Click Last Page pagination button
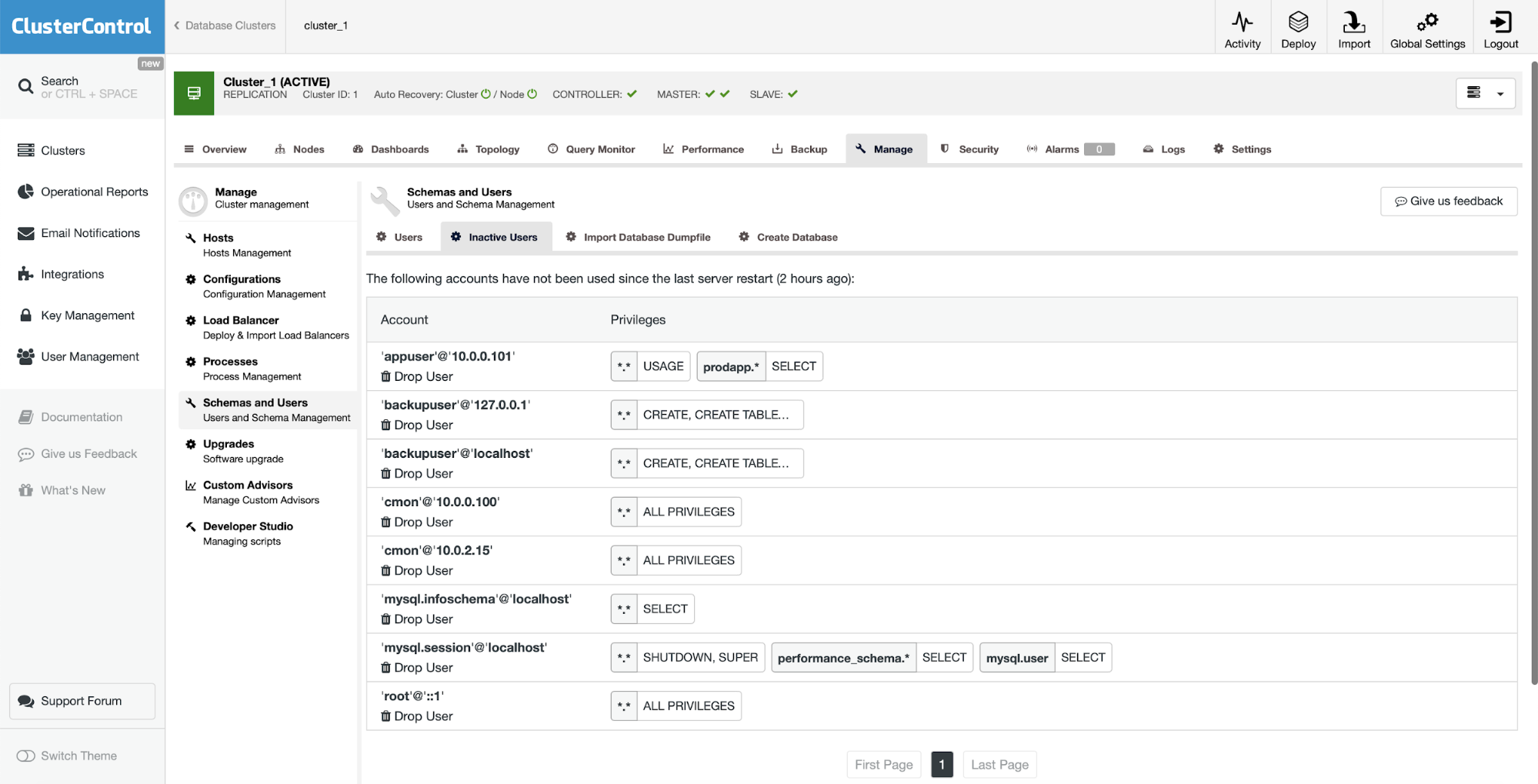 tap(999, 764)
